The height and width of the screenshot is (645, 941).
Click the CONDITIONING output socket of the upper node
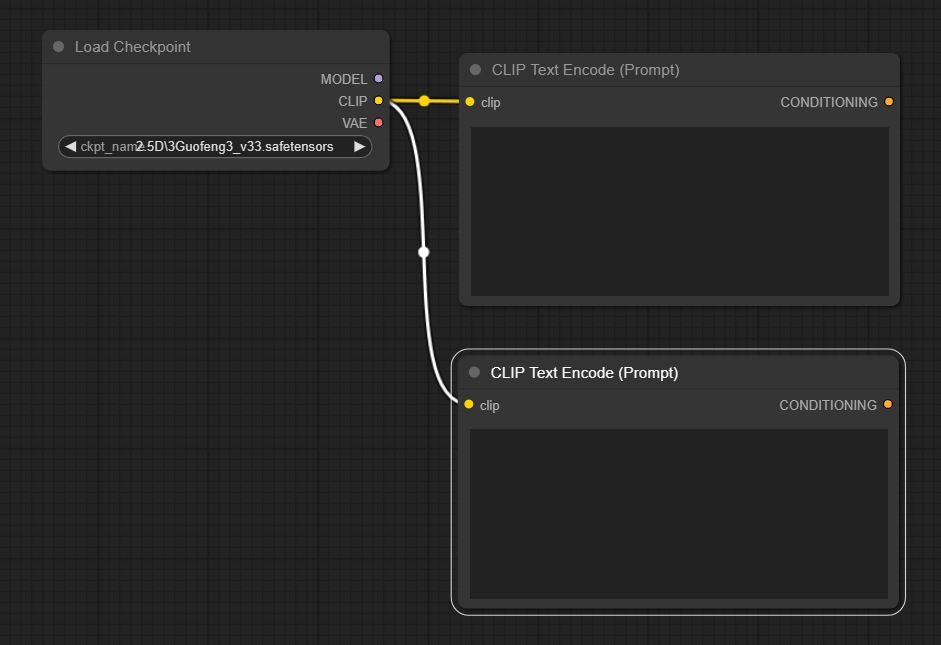[x=889, y=102]
